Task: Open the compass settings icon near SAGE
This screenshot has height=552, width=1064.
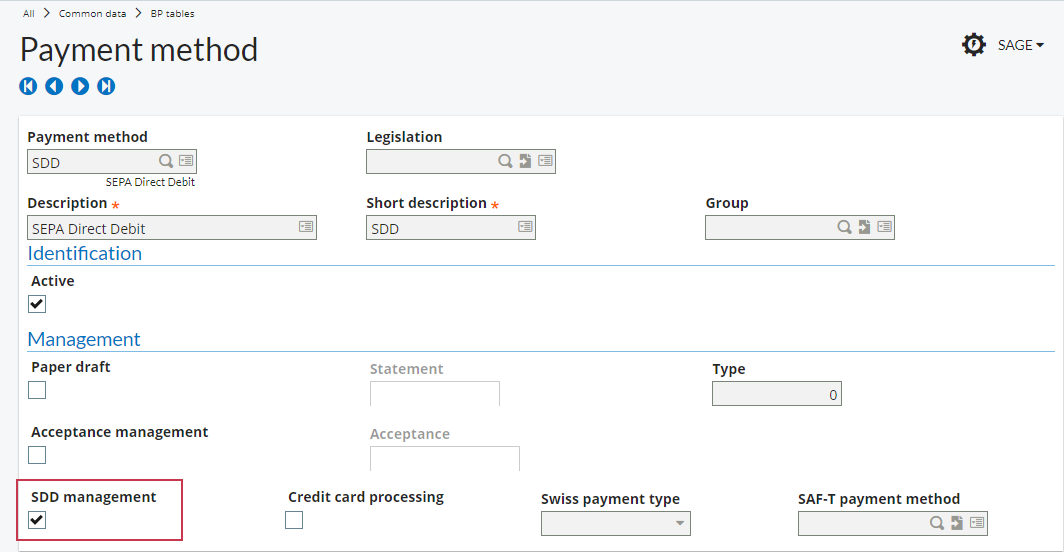Action: click(974, 45)
